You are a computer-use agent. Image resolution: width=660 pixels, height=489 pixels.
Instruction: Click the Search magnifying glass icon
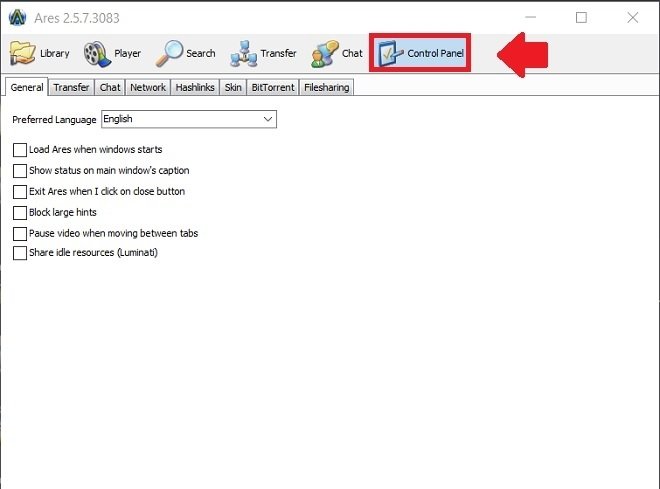point(169,53)
